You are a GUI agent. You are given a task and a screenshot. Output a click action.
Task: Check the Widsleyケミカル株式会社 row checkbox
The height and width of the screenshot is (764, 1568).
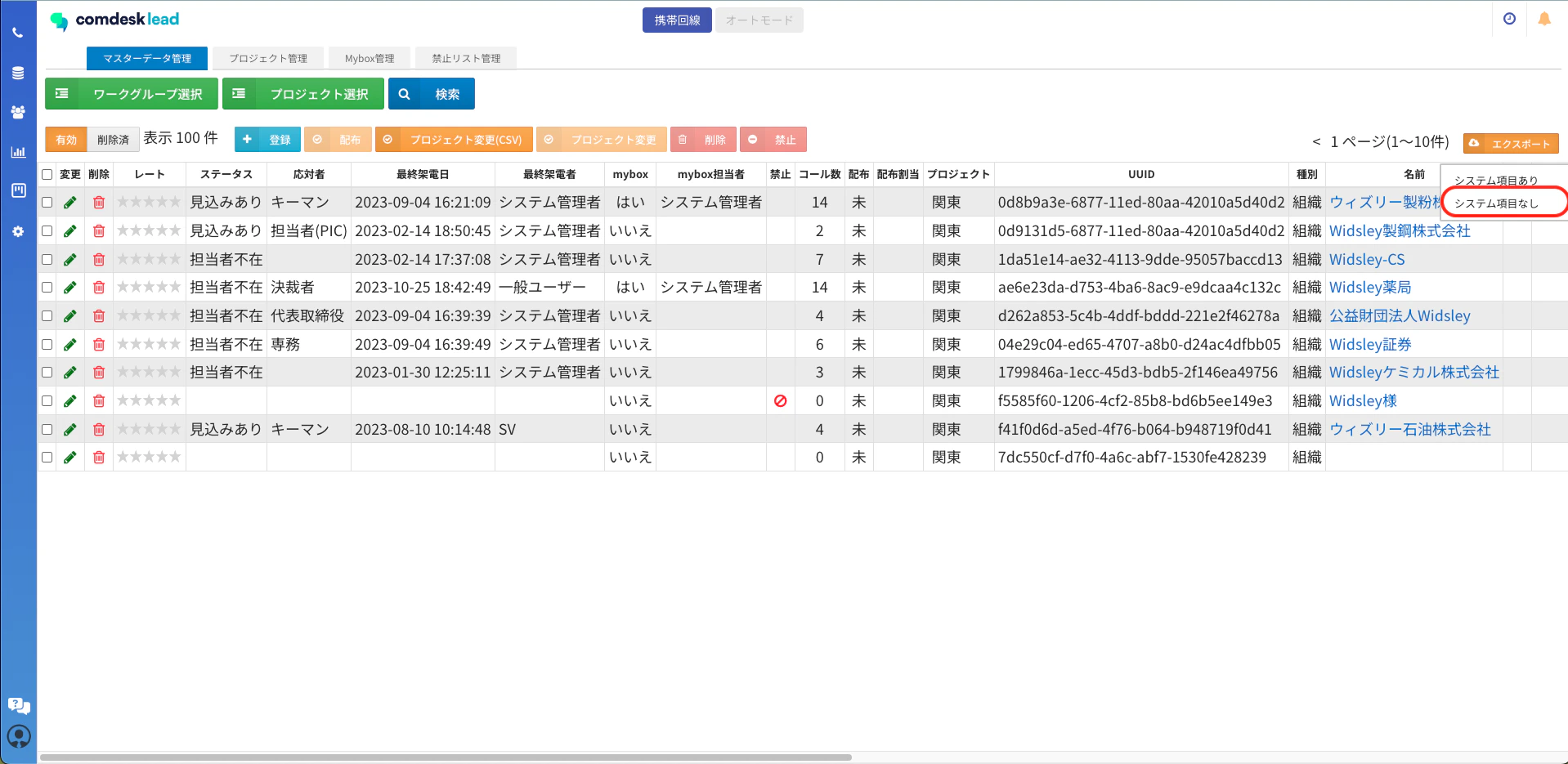click(47, 373)
